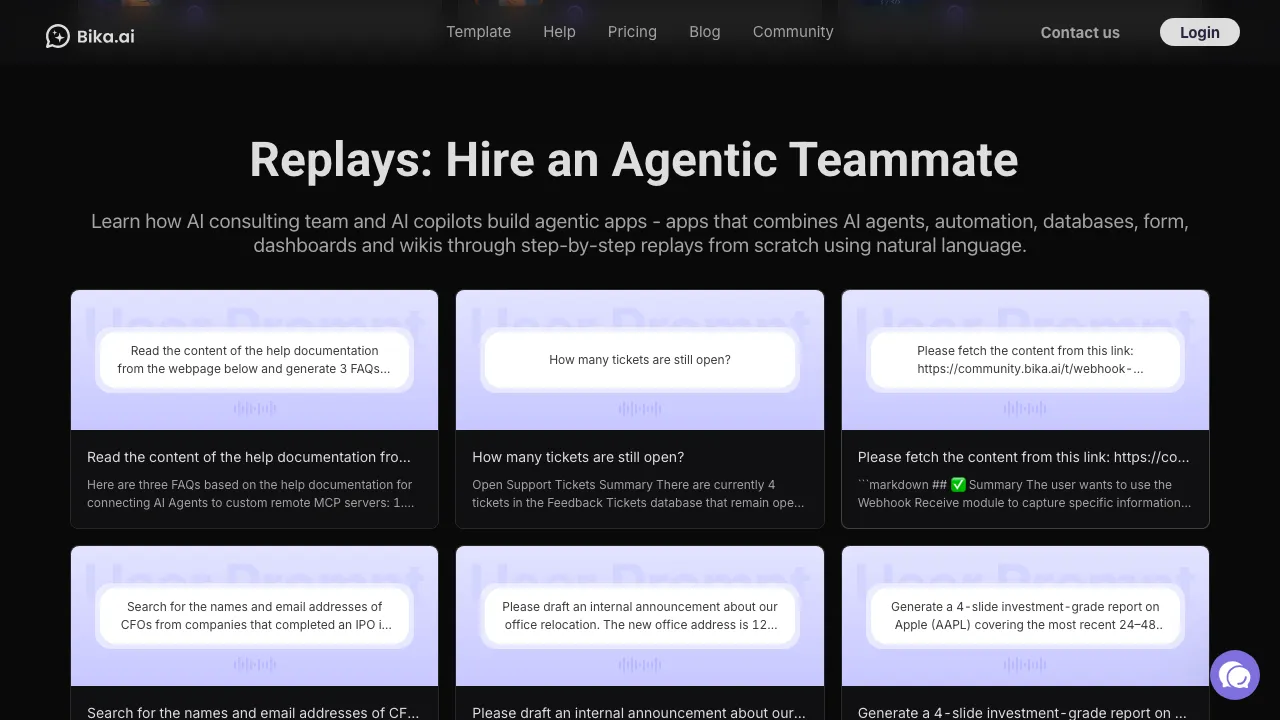Click 'How many tickets are still open?' title

click(x=578, y=457)
